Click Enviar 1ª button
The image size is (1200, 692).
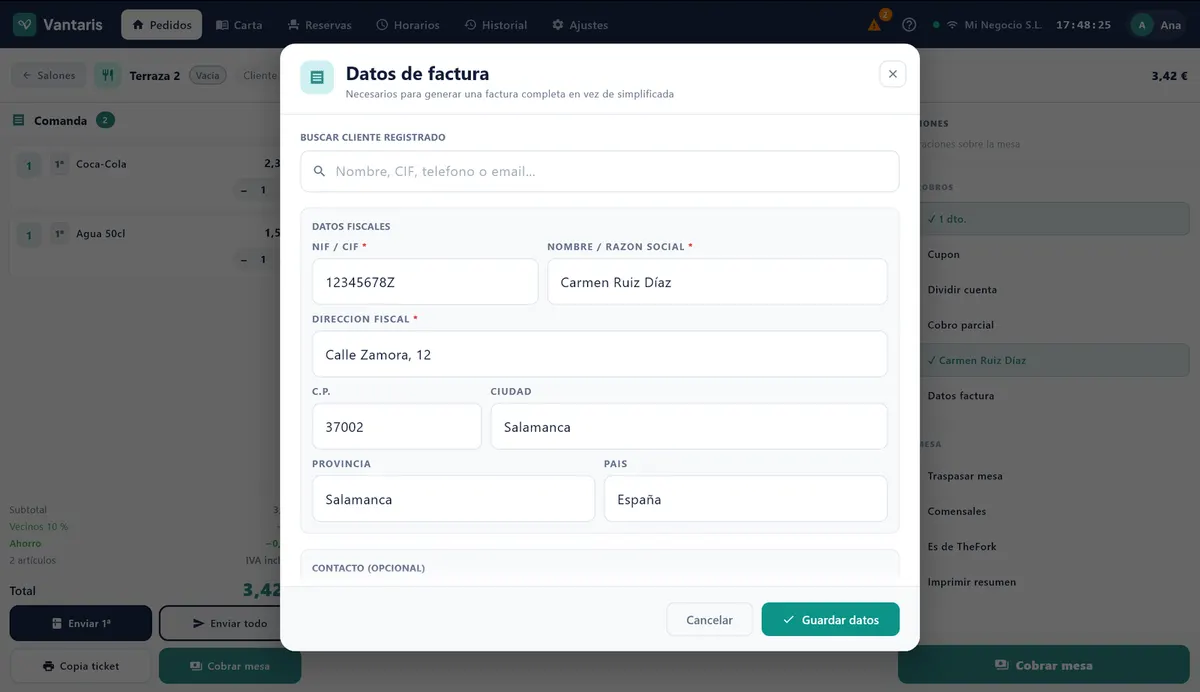[81, 623]
